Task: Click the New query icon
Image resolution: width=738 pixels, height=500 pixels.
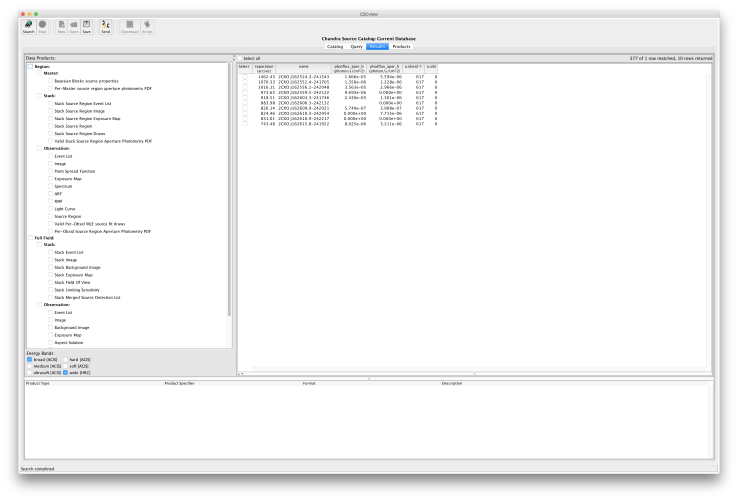Action: (61, 25)
